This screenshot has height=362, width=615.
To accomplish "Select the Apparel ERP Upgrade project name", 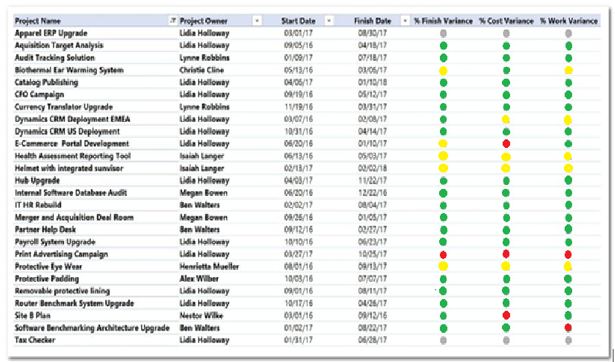I will click(x=51, y=33).
